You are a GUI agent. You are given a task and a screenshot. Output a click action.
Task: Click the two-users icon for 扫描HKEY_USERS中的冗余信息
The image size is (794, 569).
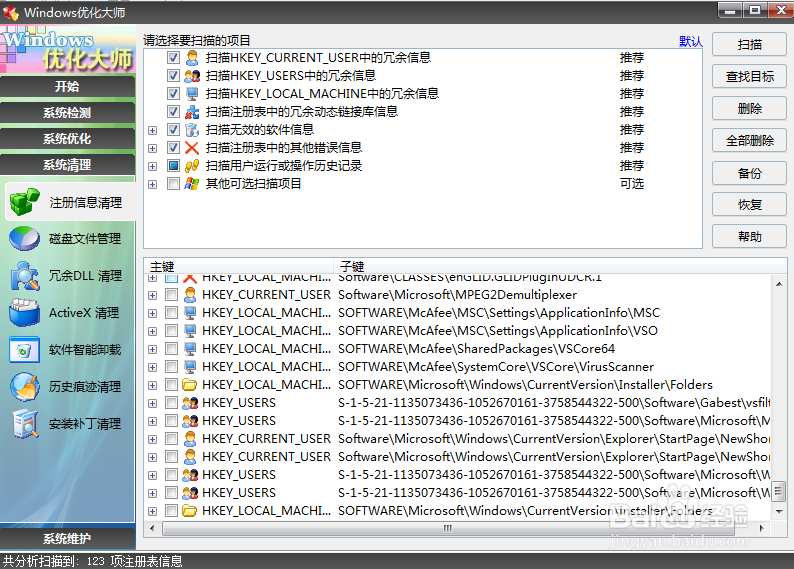coord(192,76)
